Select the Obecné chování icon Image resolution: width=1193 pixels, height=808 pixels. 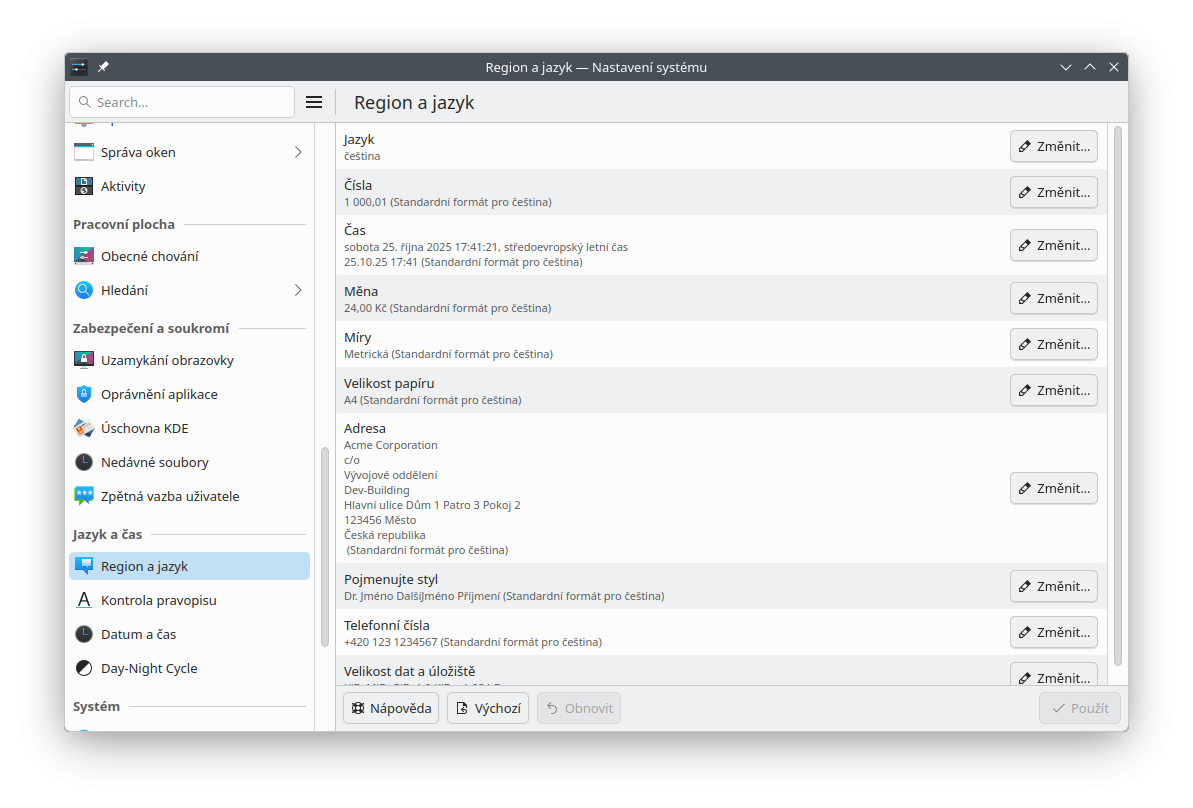click(x=84, y=256)
